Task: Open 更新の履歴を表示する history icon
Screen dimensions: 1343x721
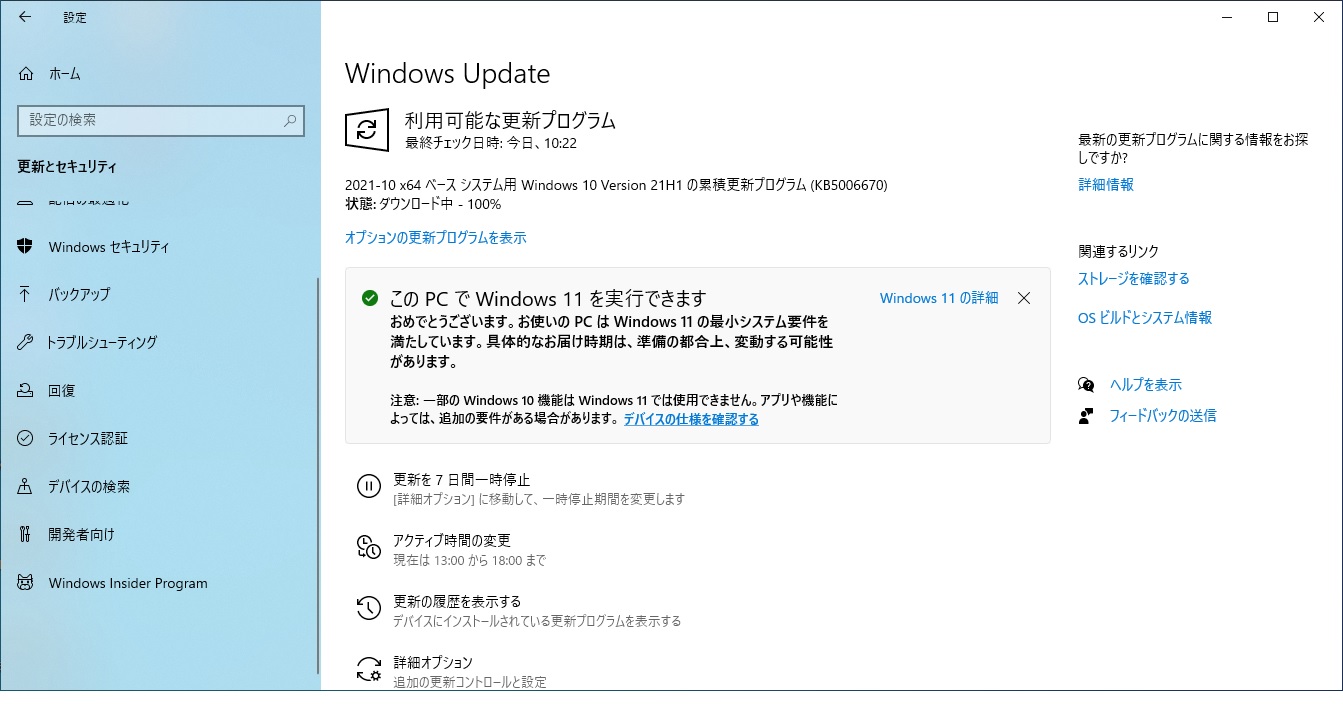Action: pyautogui.click(x=369, y=608)
